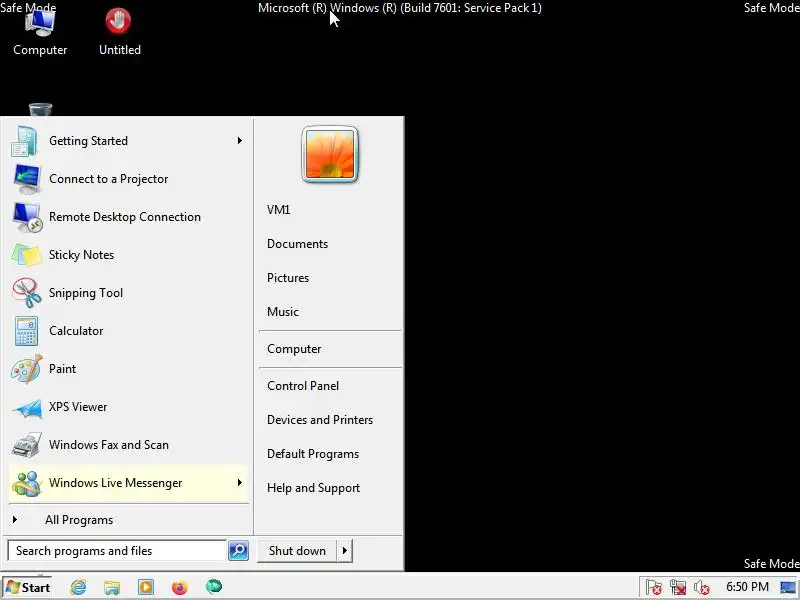Open the Shut down options arrow
This screenshot has height=600, width=800.
coord(345,551)
